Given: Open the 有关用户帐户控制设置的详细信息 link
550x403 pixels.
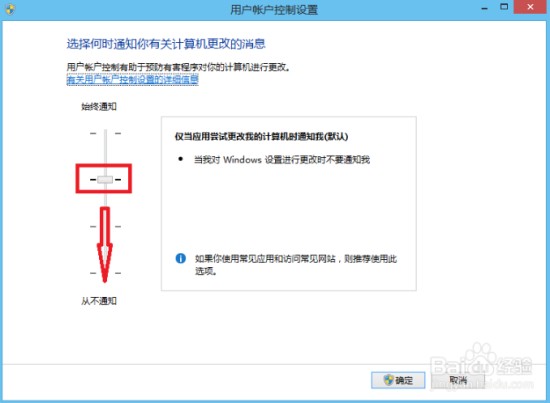Looking at the screenshot, I should [133, 80].
